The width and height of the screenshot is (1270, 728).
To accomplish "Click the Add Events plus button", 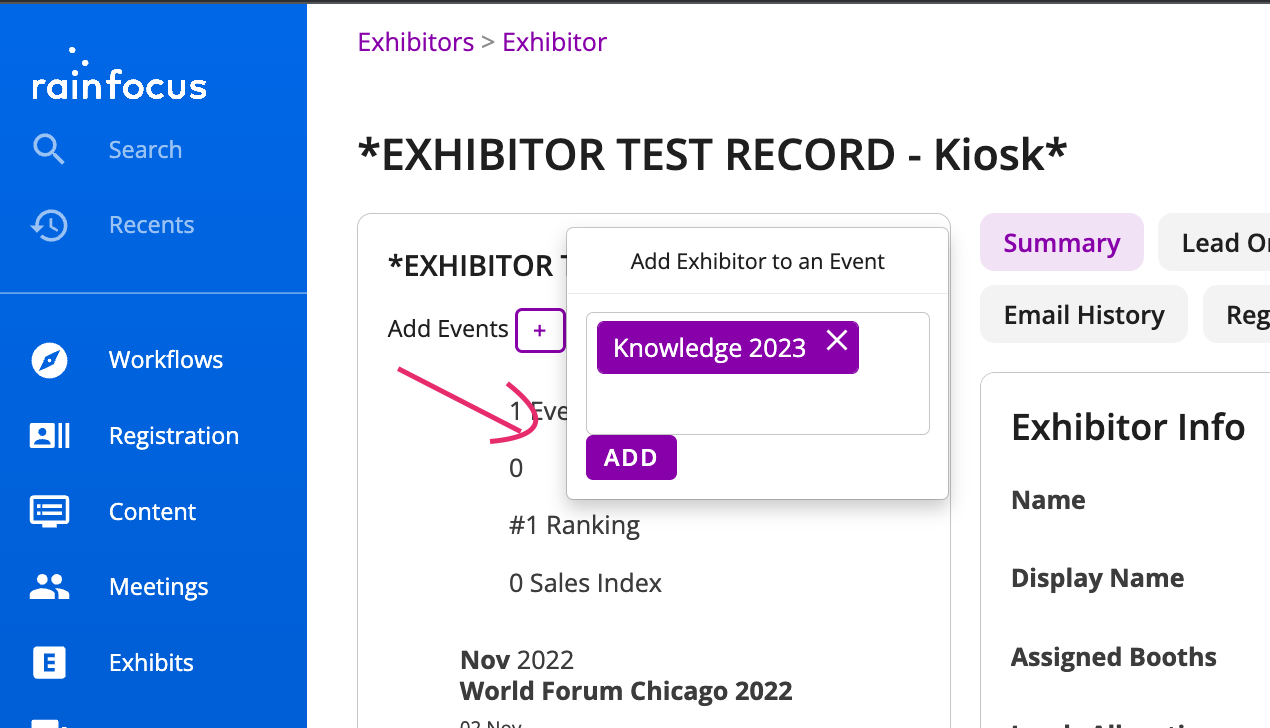I will pos(540,330).
